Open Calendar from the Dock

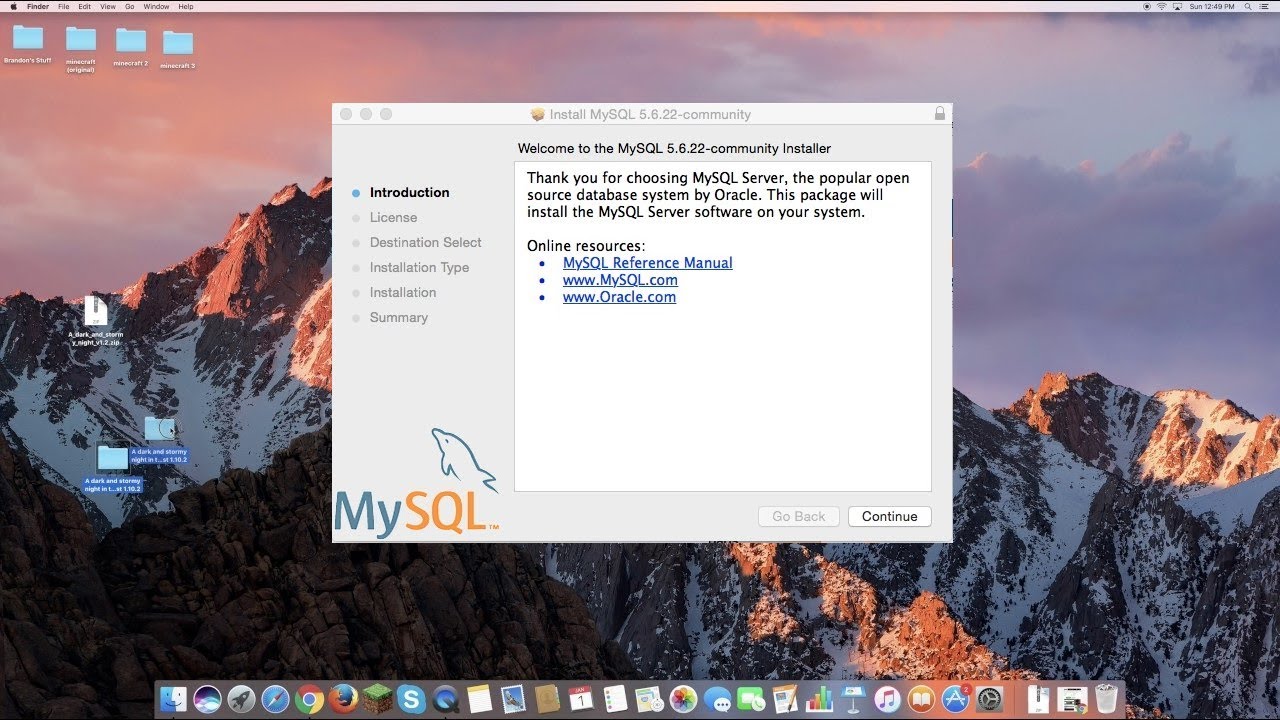click(x=581, y=699)
